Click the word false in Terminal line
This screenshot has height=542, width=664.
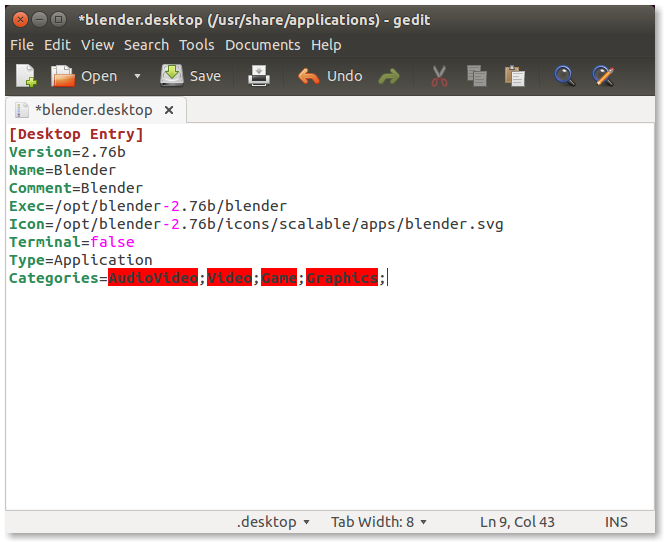point(112,242)
